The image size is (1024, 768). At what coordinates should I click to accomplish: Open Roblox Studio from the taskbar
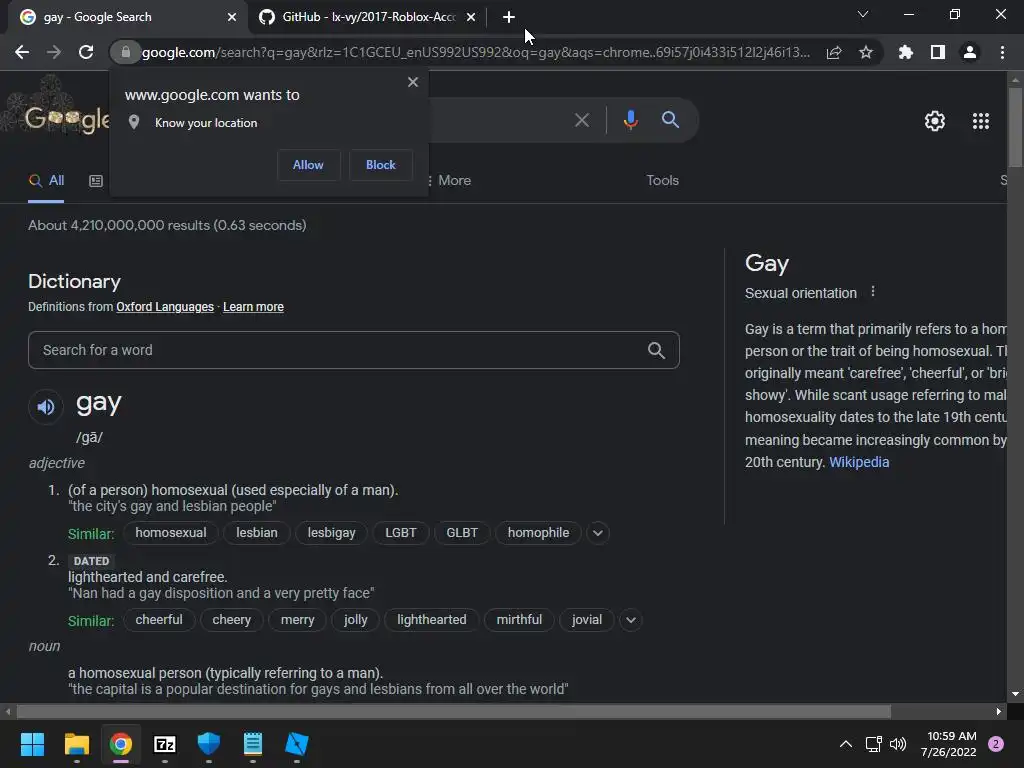click(296, 744)
